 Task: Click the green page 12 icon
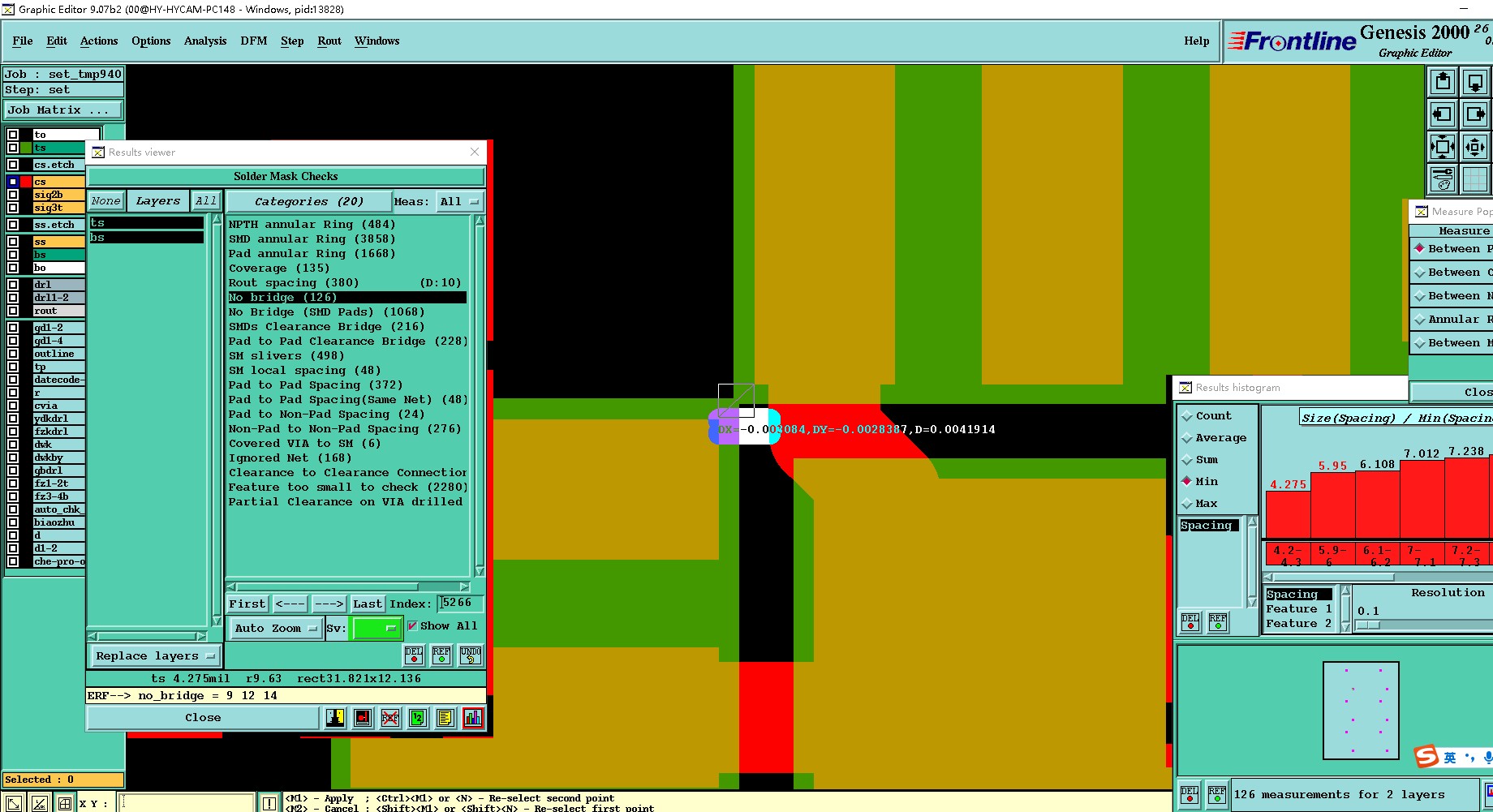point(418,718)
